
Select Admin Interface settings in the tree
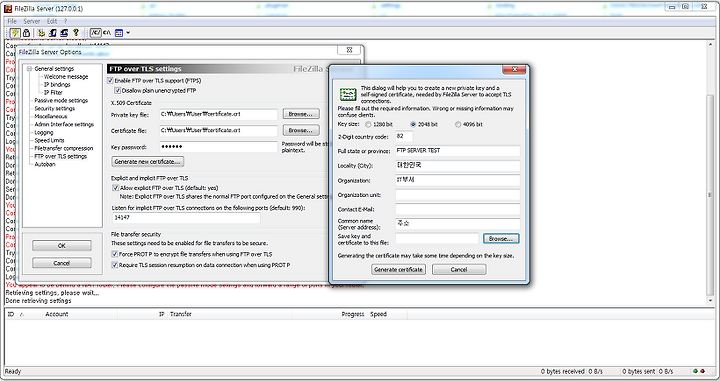coord(64,124)
